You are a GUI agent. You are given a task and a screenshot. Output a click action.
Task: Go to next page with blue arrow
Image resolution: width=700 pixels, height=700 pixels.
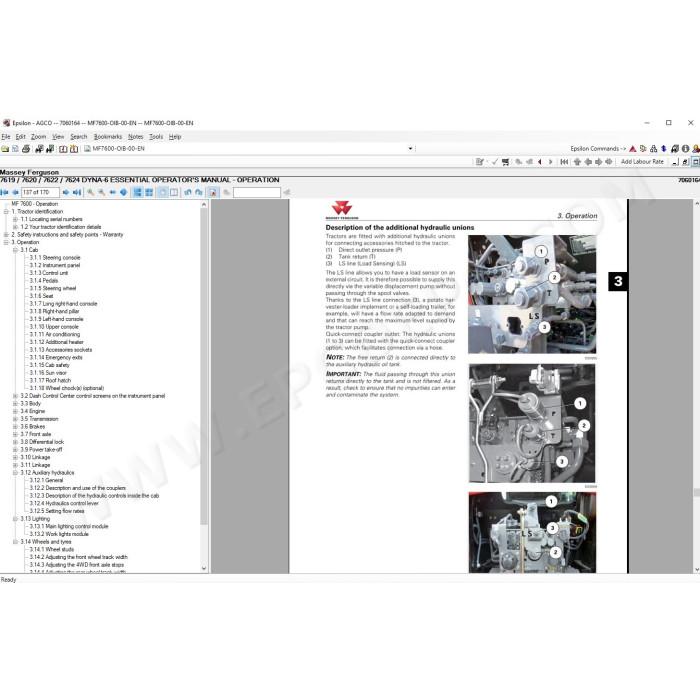pyautogui.click(x=66, y=192)
